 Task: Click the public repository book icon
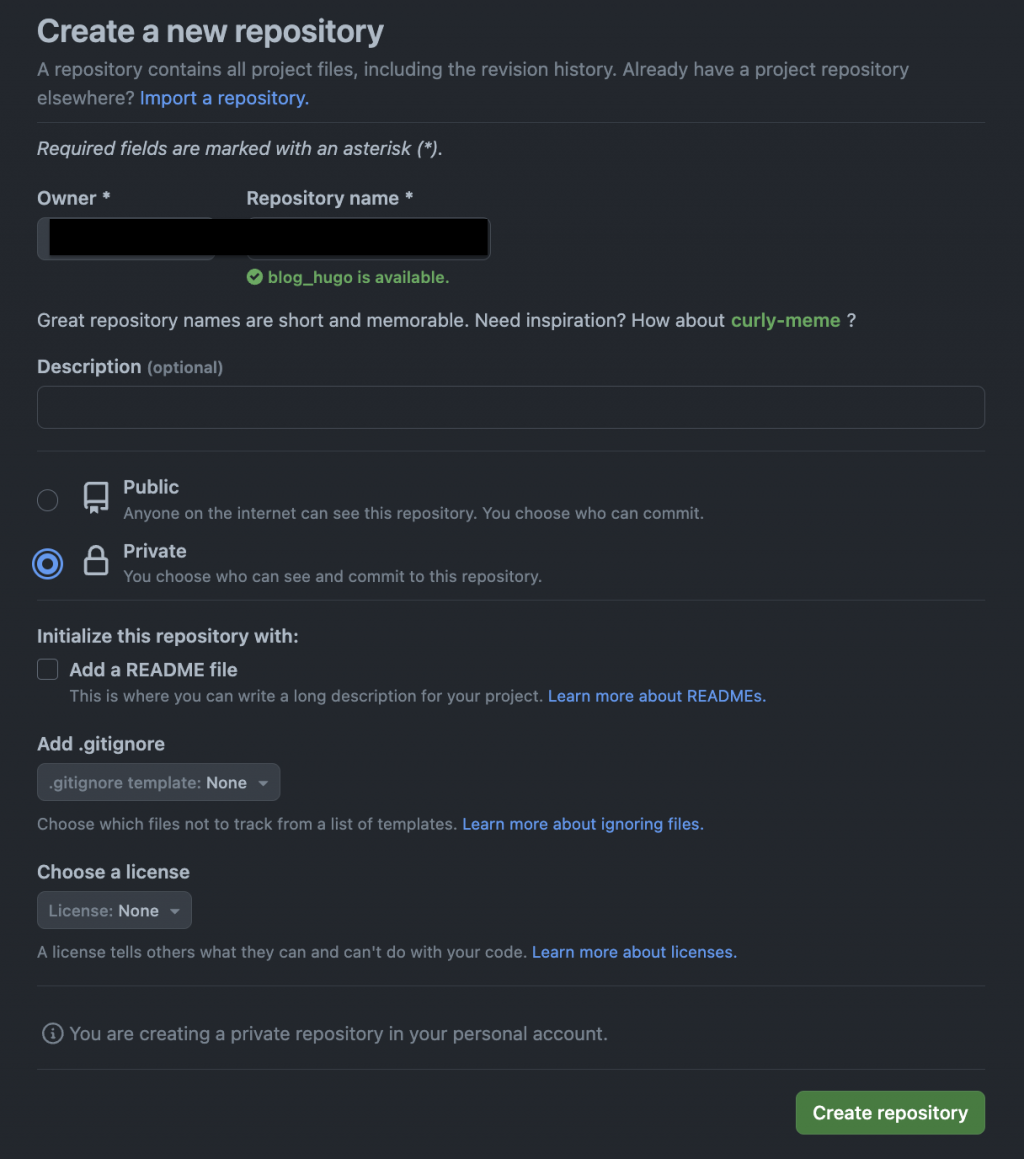[x=96, y=498]
